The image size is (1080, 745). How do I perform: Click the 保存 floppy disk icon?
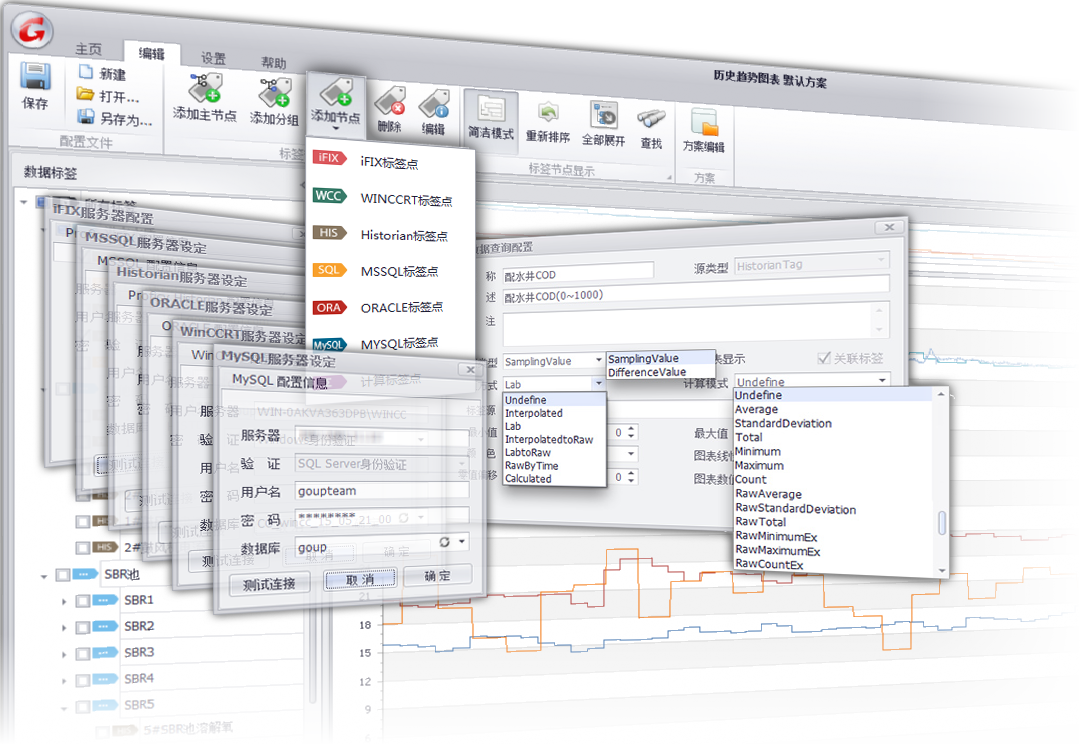point(35,76)
